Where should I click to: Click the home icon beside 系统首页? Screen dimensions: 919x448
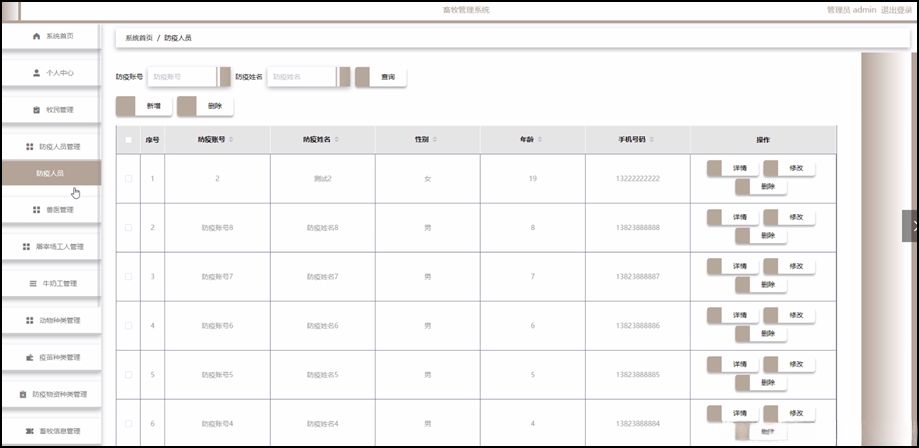coord(37,36)
